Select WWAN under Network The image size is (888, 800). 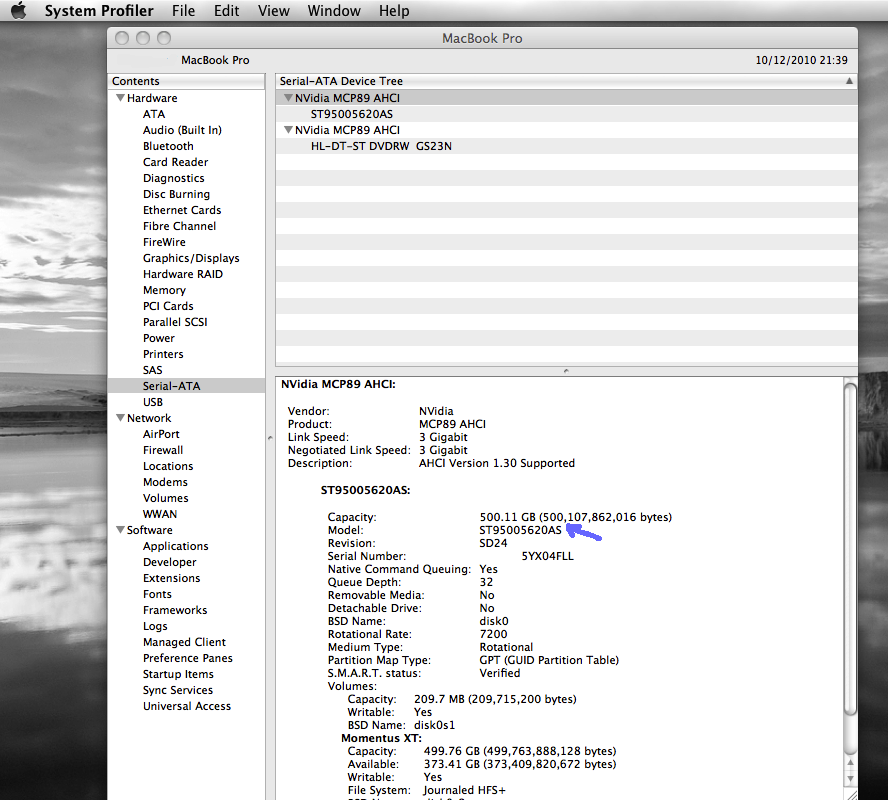point(160,514)
